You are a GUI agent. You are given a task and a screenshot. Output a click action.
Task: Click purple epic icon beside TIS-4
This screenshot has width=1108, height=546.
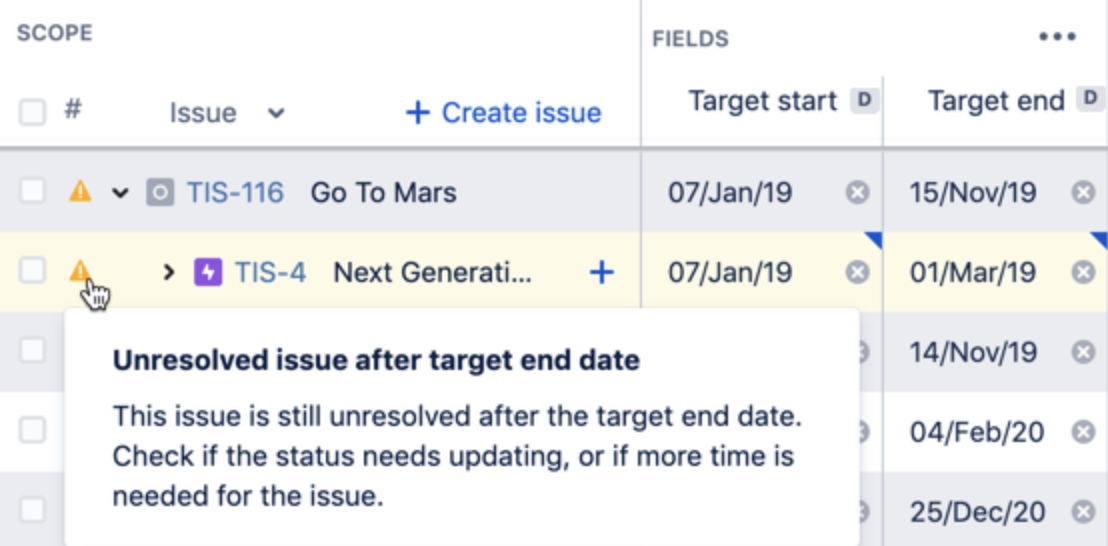click(208, 272)
